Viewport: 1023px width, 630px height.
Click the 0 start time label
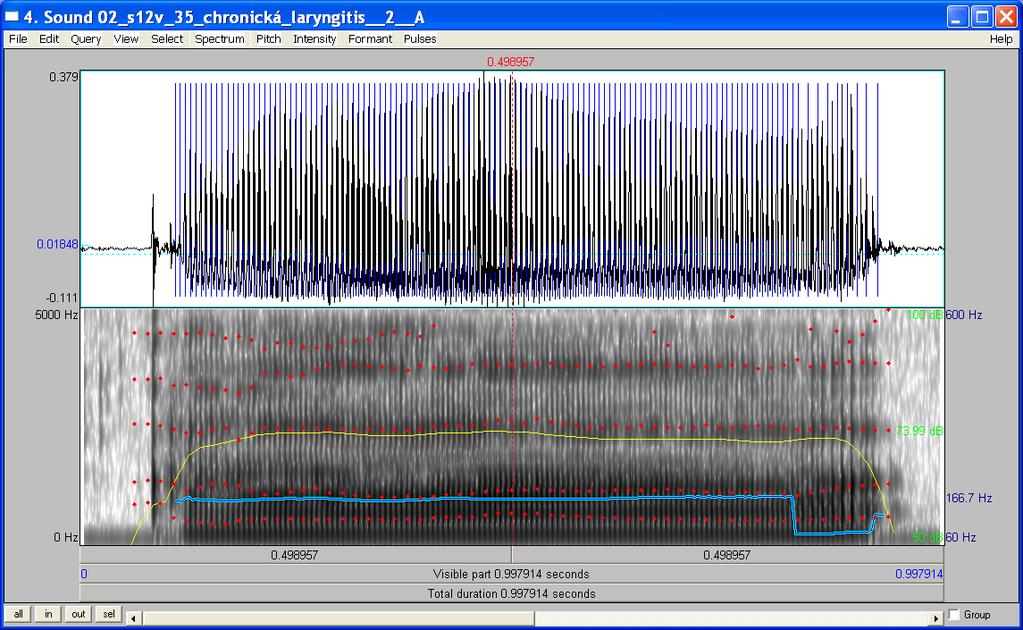click(x=84, y=574)
